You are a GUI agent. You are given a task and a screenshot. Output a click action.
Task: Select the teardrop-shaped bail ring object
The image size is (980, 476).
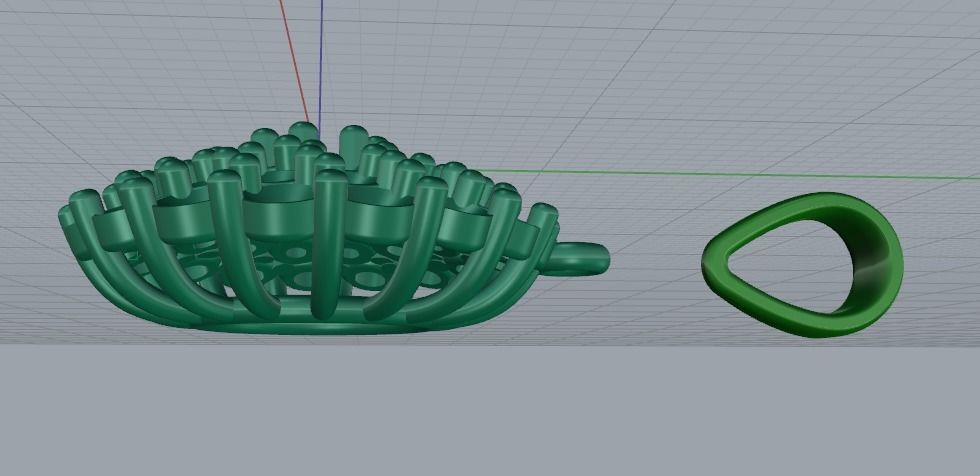(802, 265)
